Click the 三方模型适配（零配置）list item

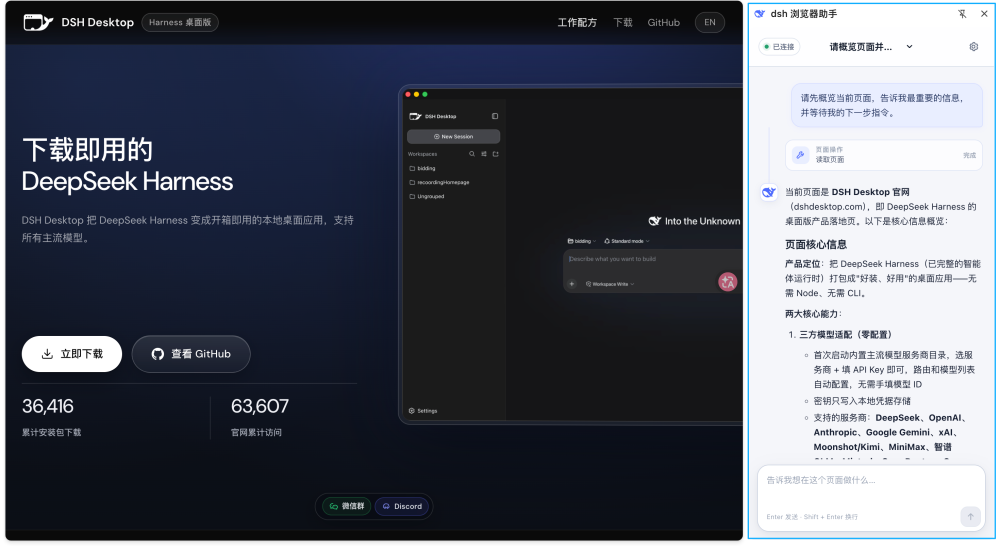click(848, 335)
